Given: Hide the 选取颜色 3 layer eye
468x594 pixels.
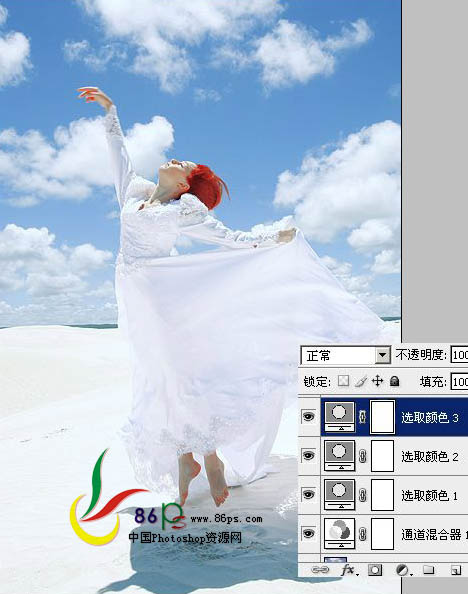Looking at the screenshot, I should 308,417.
